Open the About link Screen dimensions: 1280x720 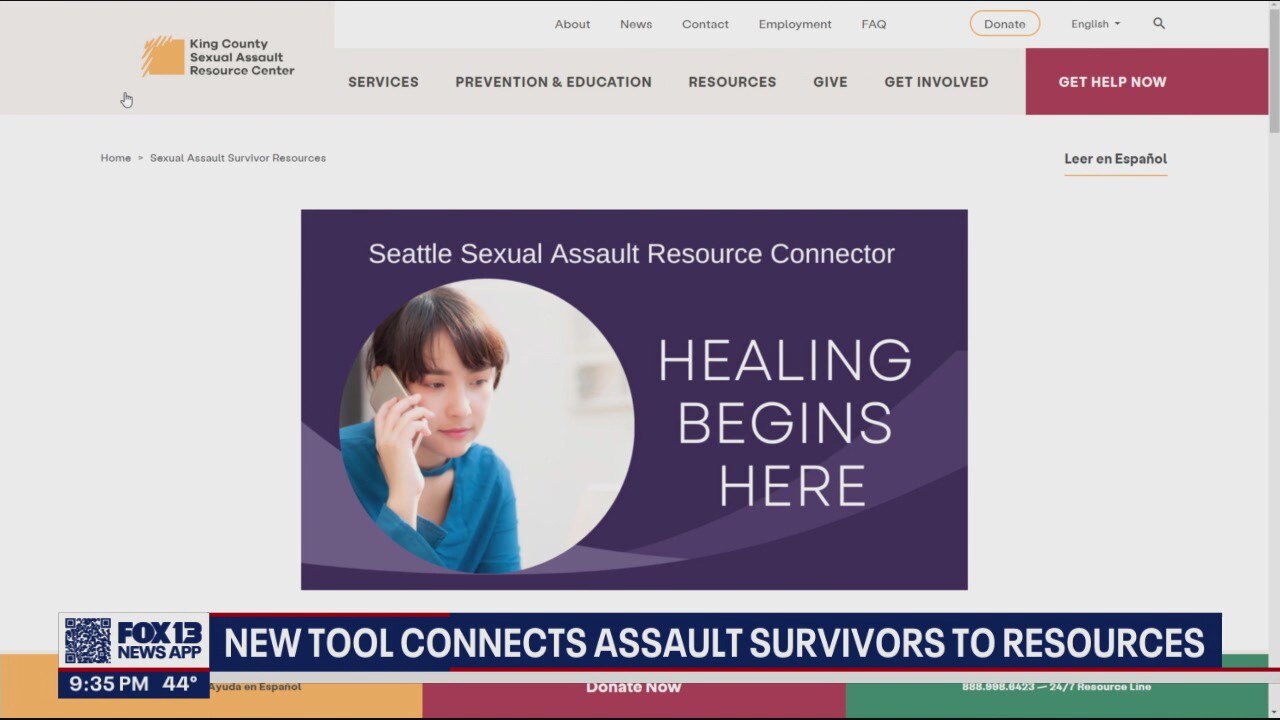(572, 24)
